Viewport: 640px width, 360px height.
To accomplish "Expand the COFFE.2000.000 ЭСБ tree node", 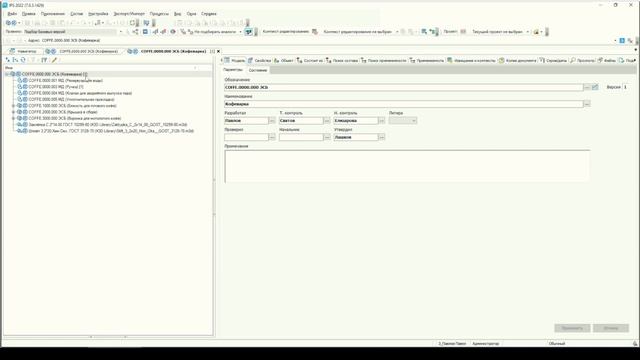I will pos(13,112).
